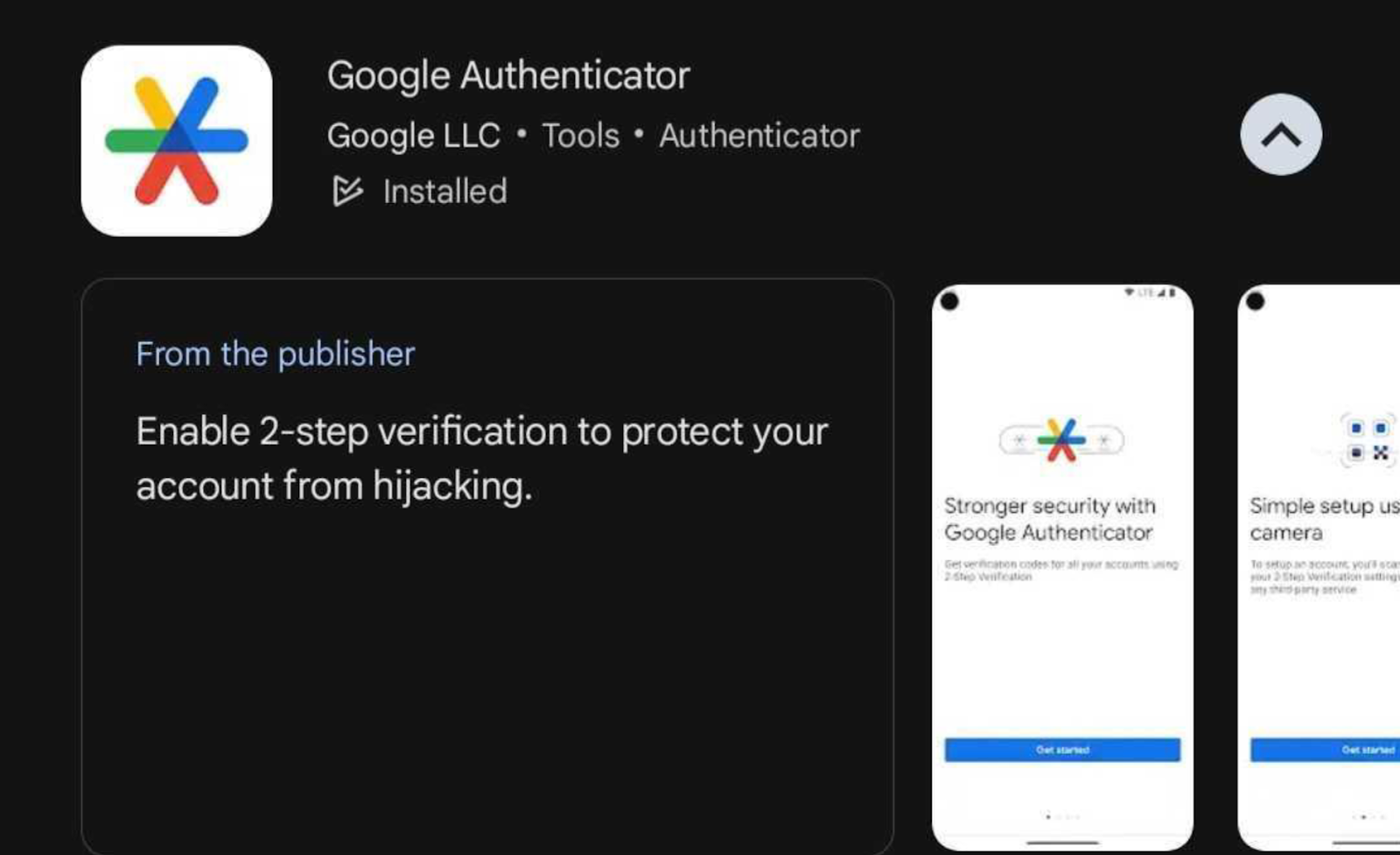Tap the Installed checkmark icon

(346, 191)
